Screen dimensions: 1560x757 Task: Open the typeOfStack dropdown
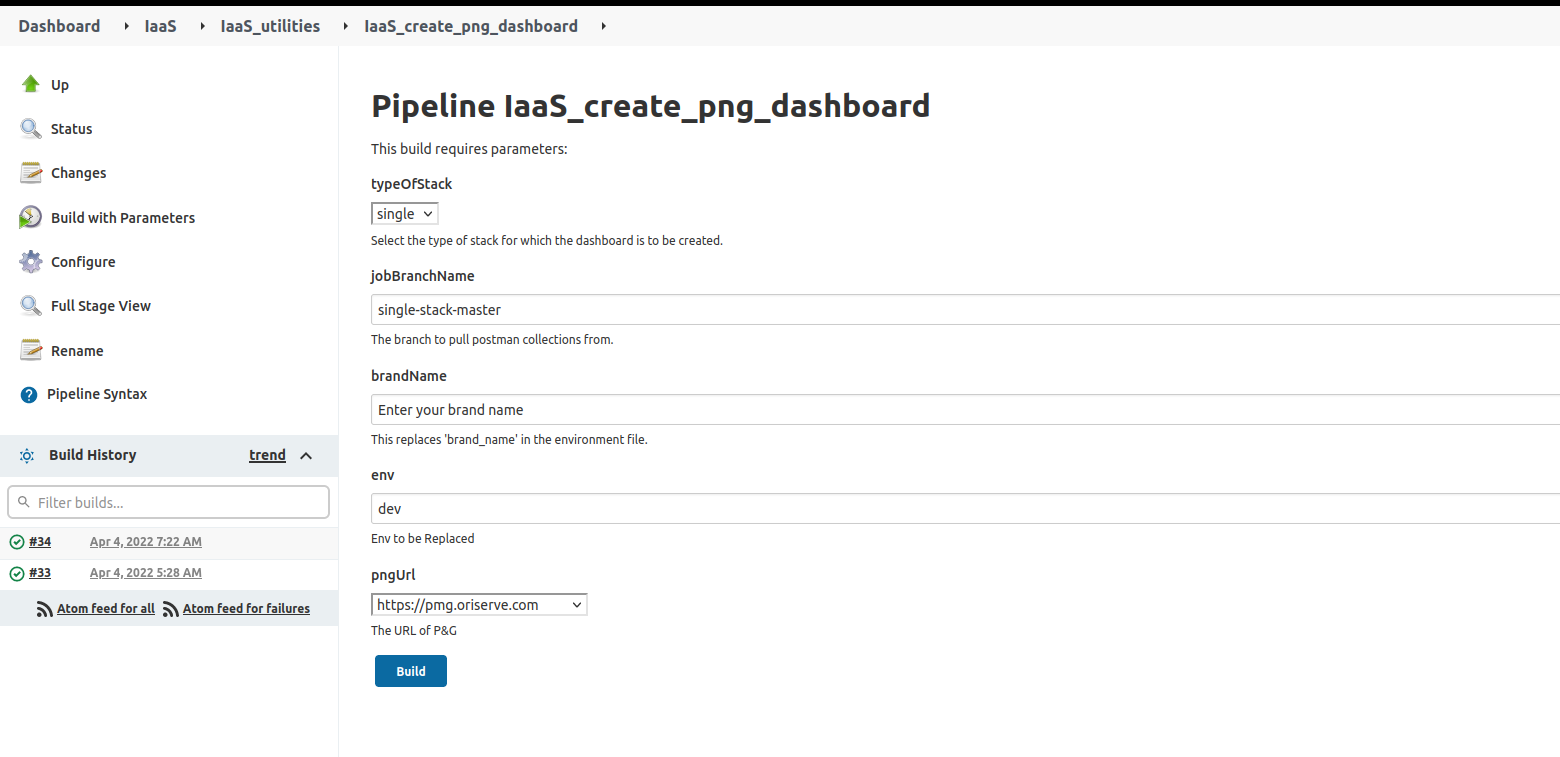(404, 214)
